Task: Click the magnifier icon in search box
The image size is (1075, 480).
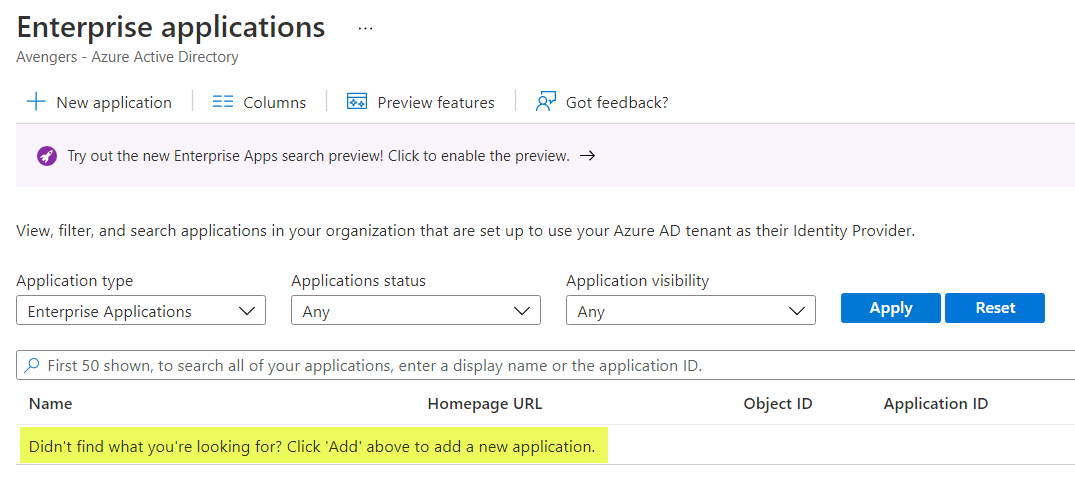Action: click(32, 365)
